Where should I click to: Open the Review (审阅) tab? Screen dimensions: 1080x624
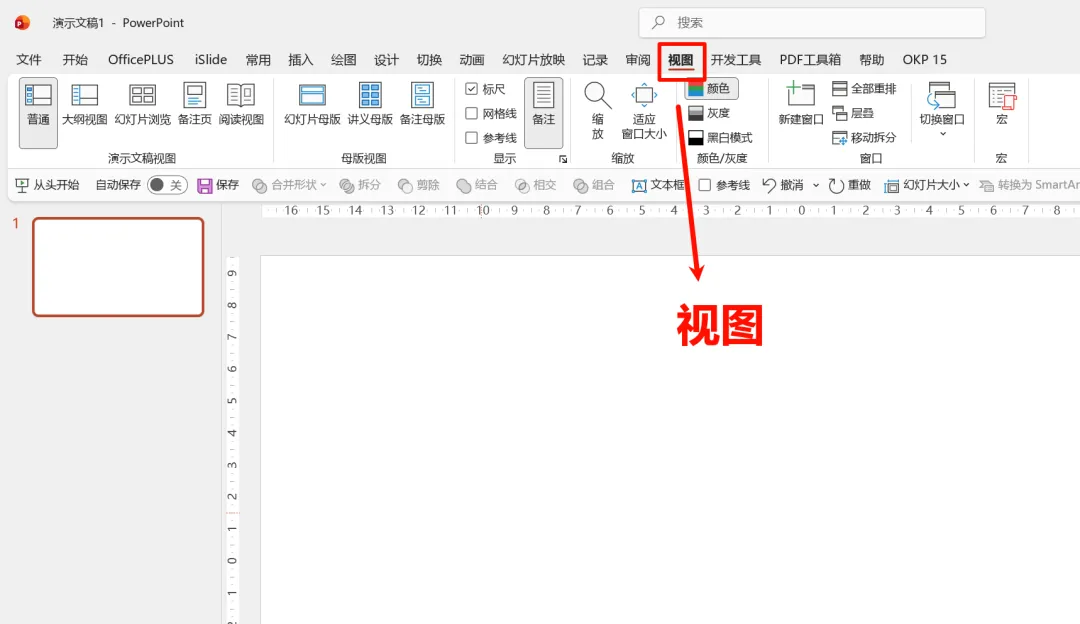(x=638, y=60)
